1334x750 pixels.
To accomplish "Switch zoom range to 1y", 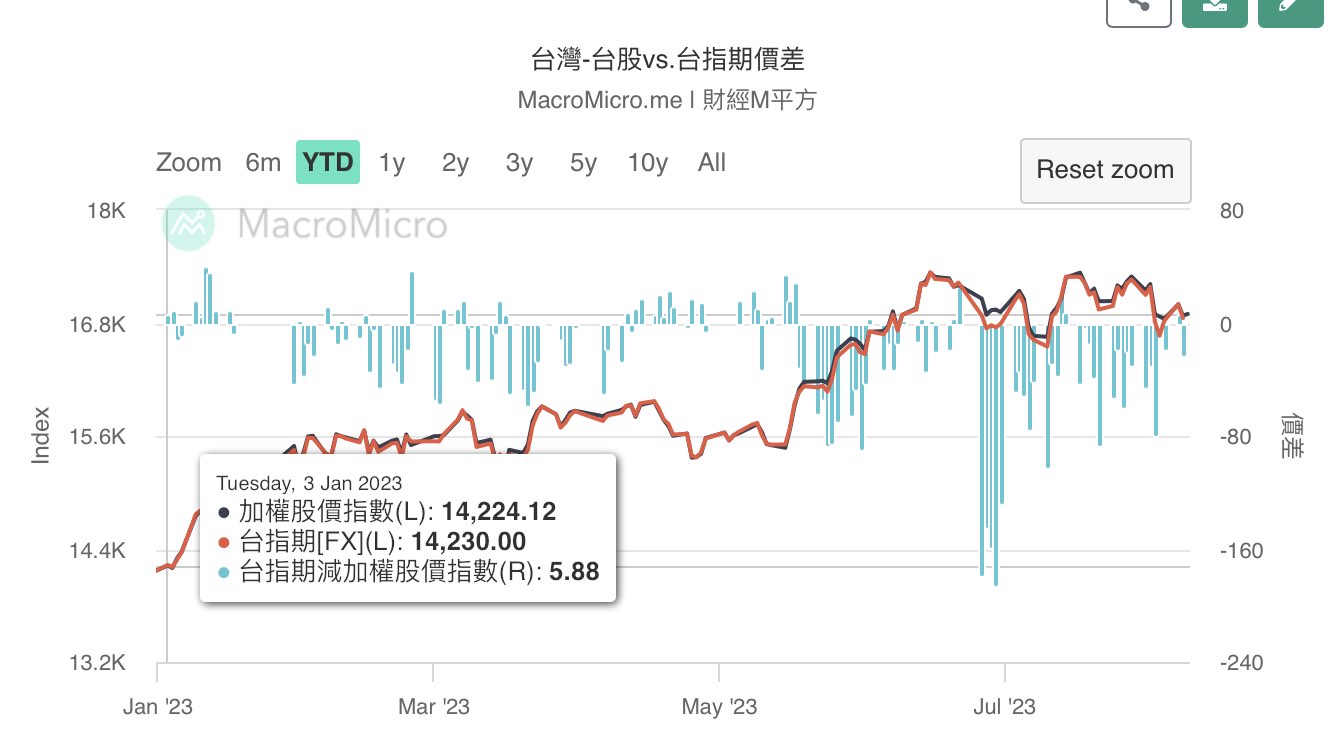I will 392,163.
